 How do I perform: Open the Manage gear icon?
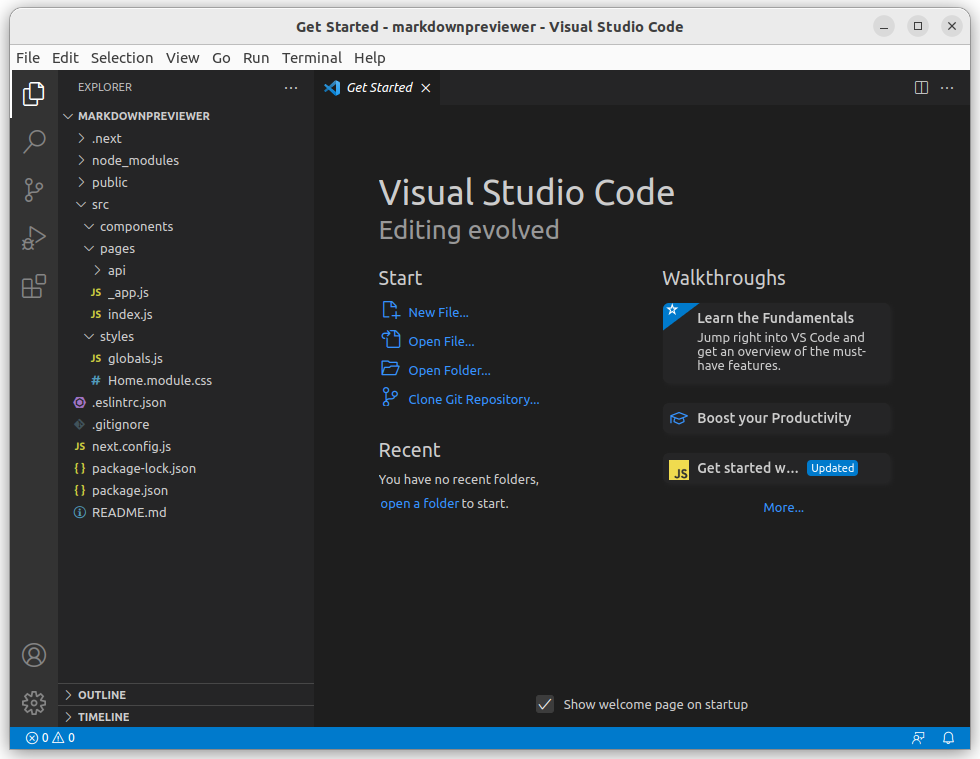point(34,703)
